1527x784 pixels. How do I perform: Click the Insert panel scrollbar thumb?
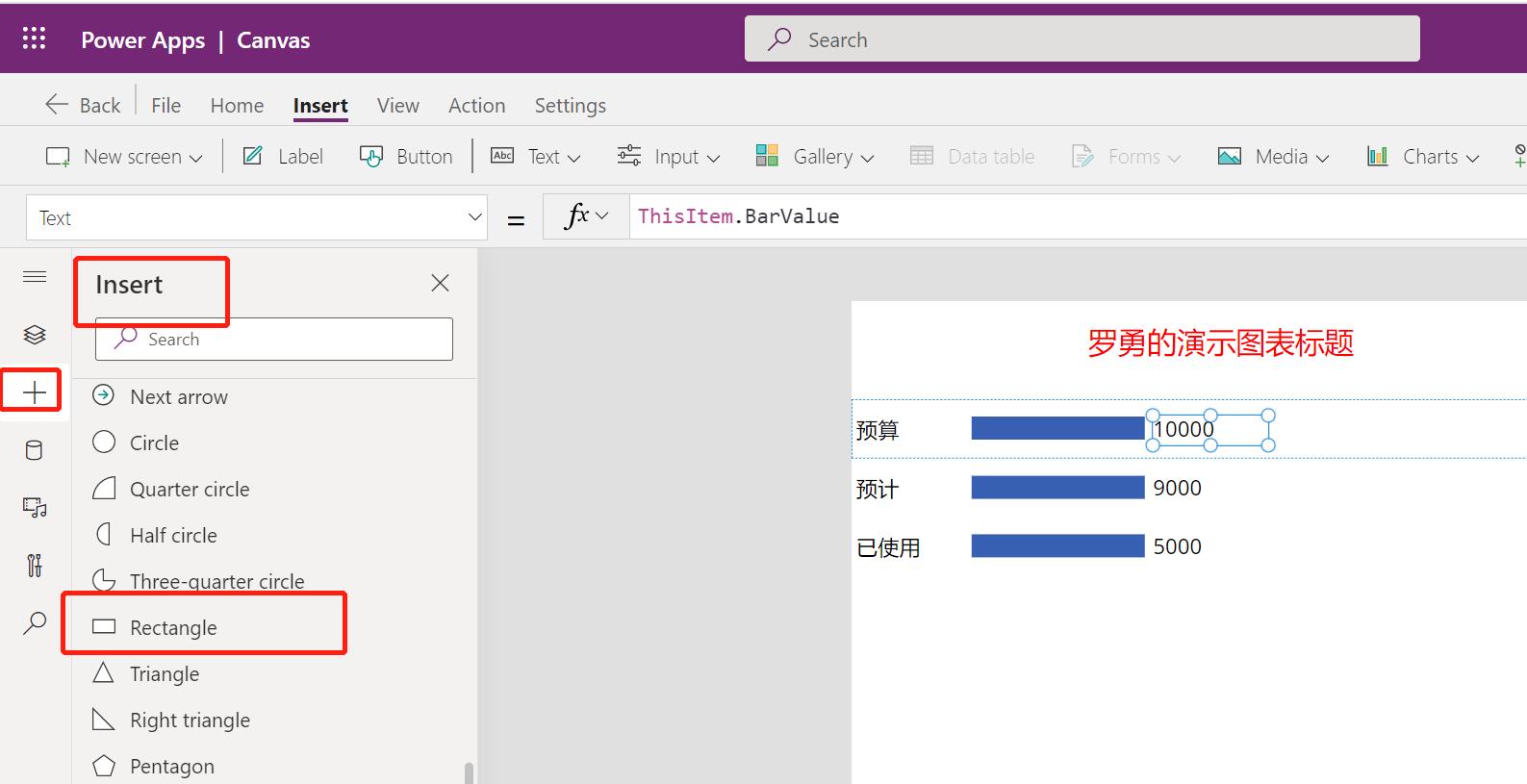coord(469,773)
